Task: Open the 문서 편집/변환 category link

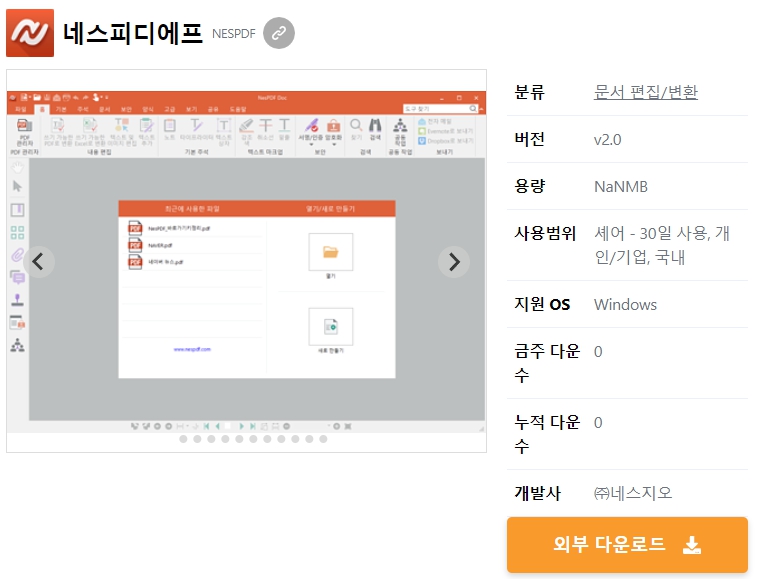Action: coord(645,92)
